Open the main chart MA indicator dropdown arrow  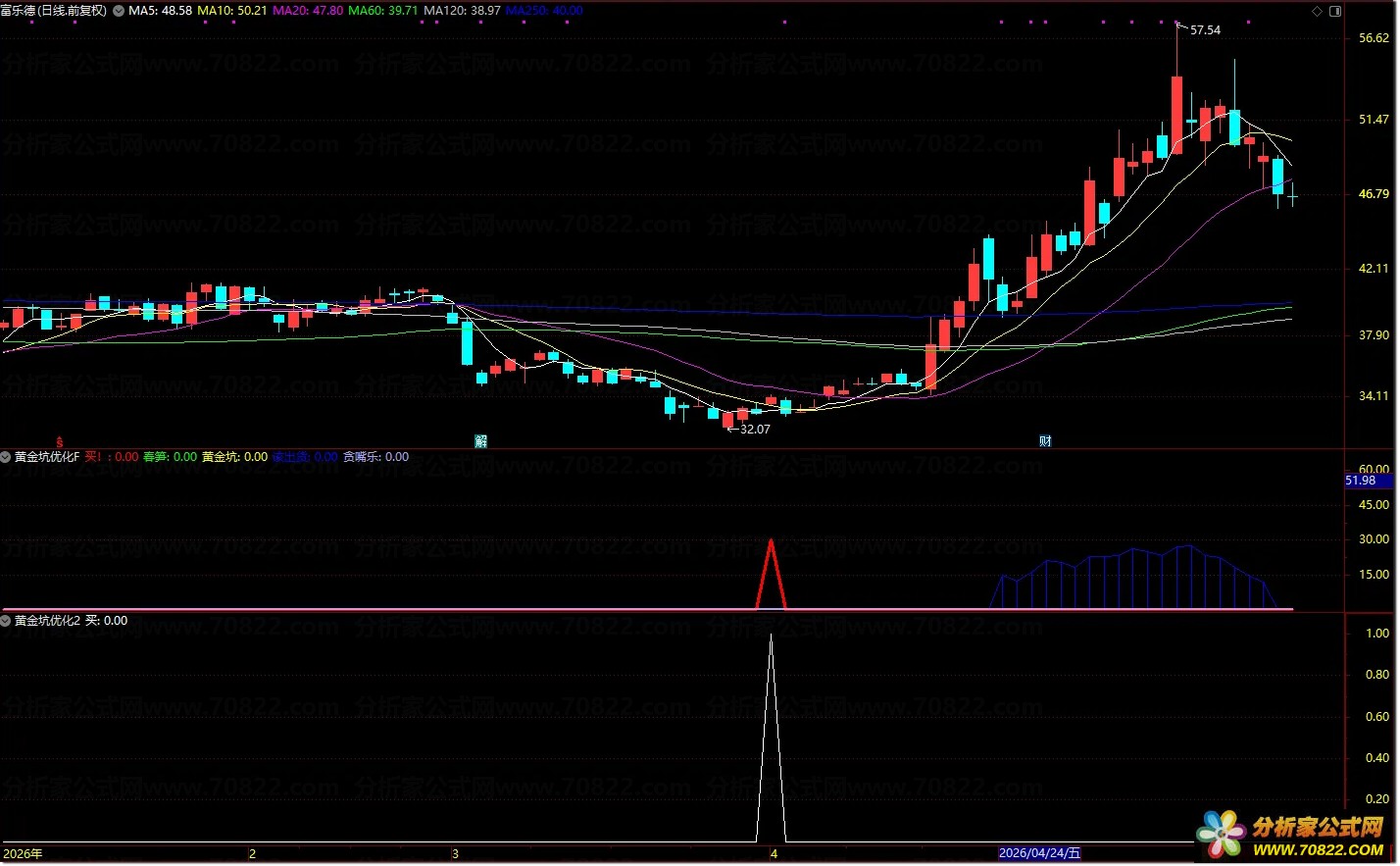(119, 11)
